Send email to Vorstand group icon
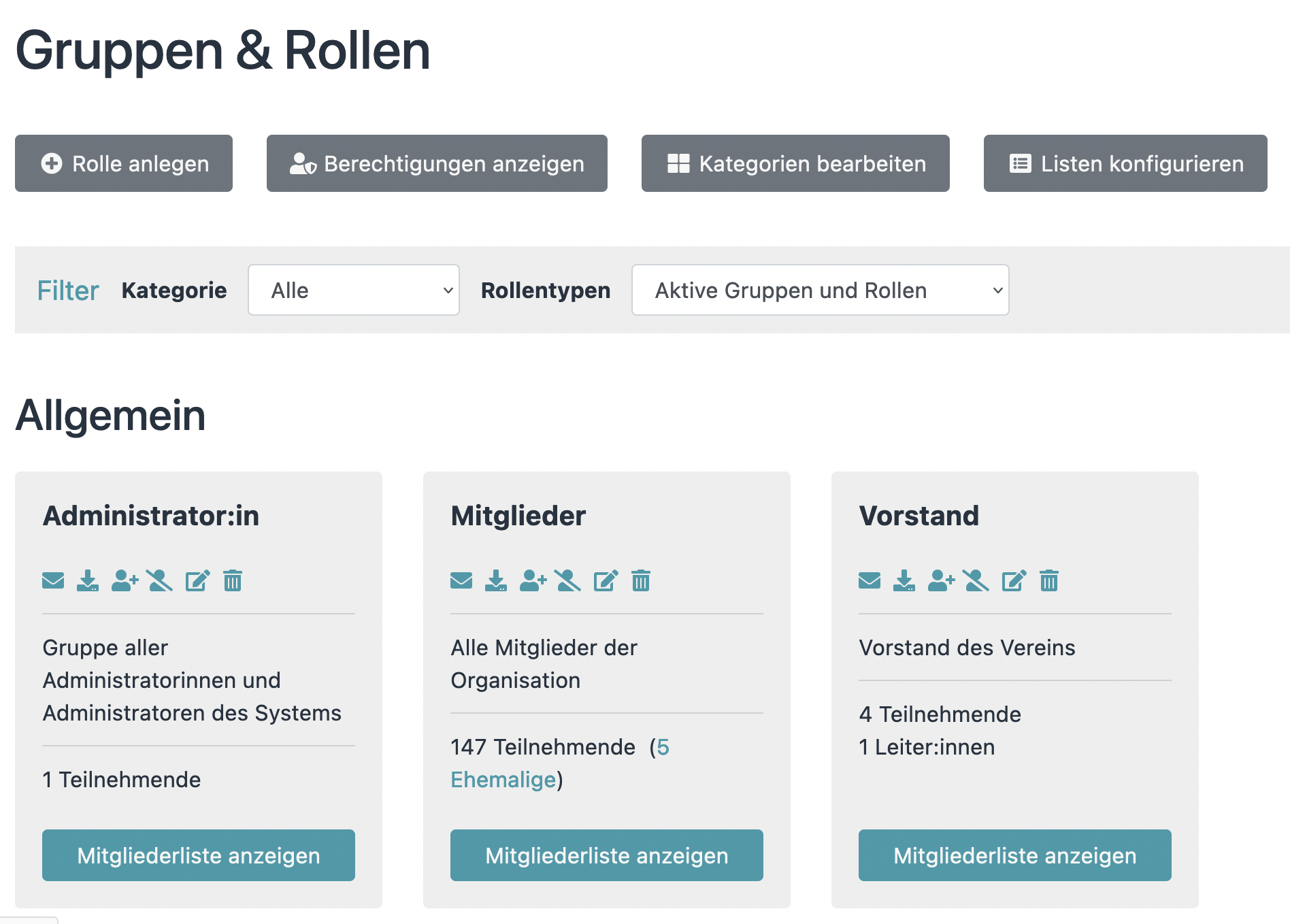Screen dimensions: 1290x924 (x=870, y=580)
